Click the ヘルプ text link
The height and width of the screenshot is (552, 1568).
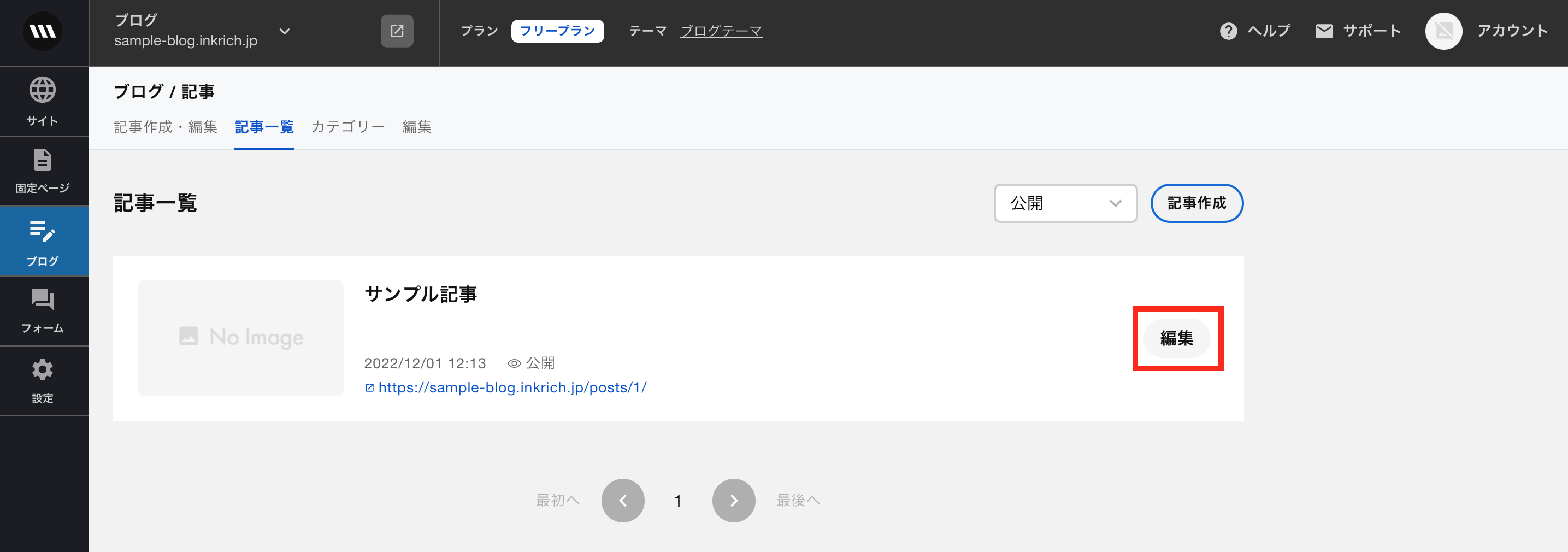click(1269, 31)
